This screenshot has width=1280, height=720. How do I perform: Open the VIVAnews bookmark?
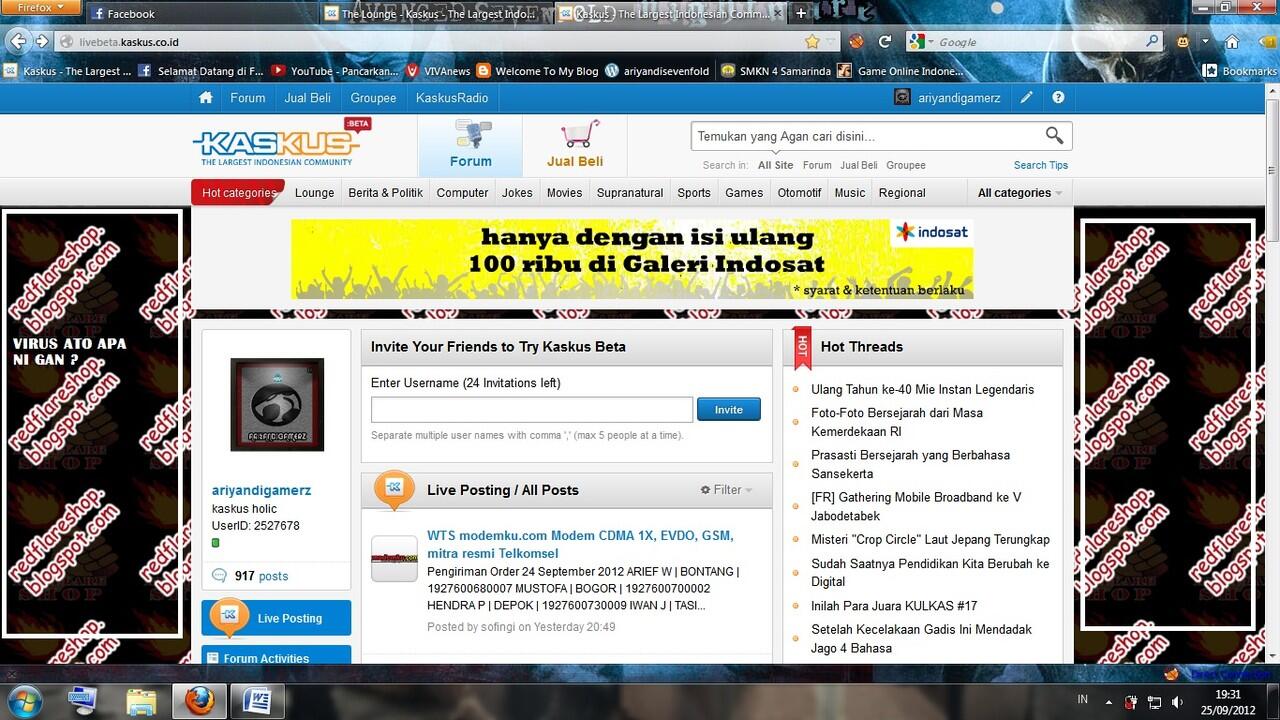(438, 71)
